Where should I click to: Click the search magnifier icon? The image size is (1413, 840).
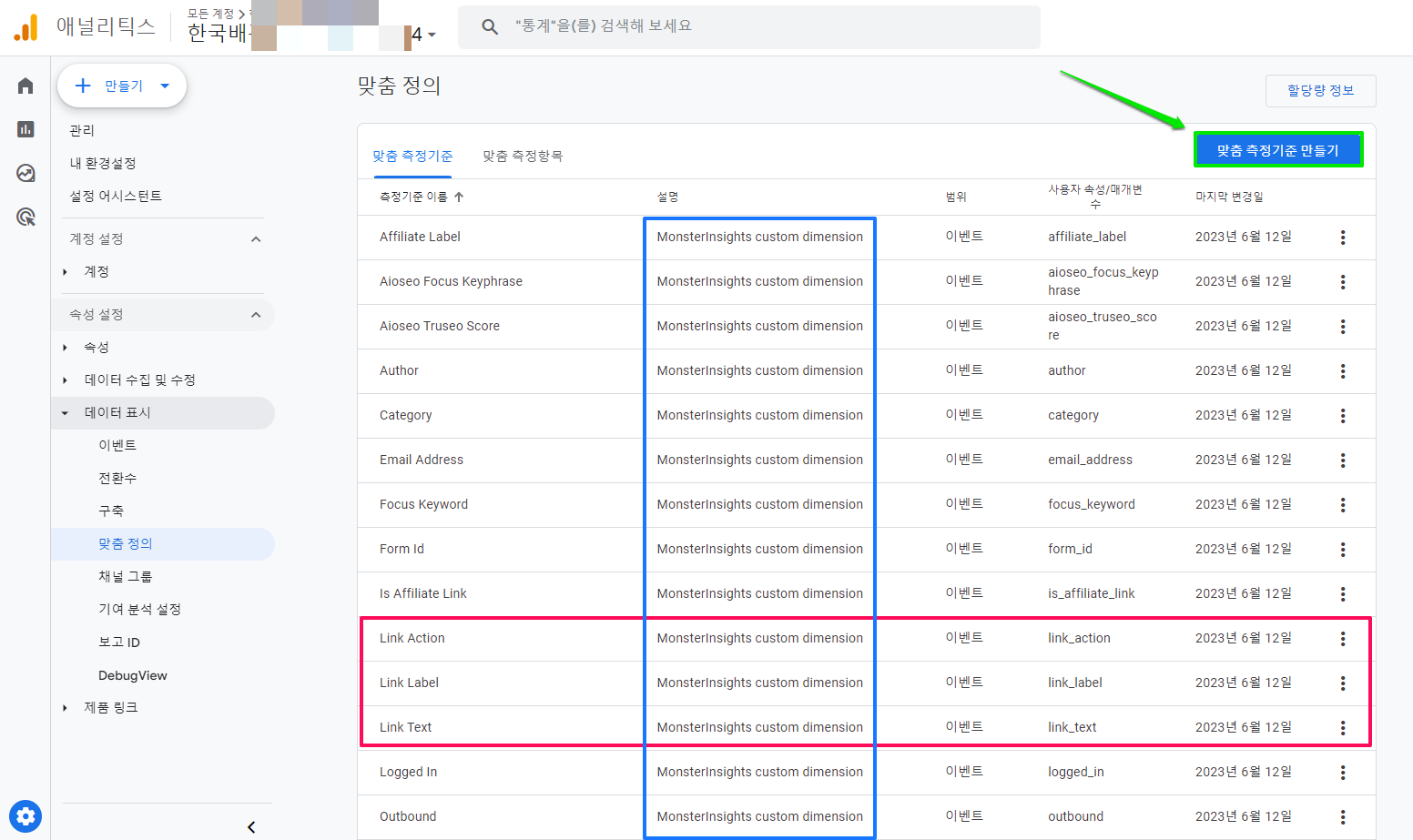pyautogui.click(x=490, y=27)
